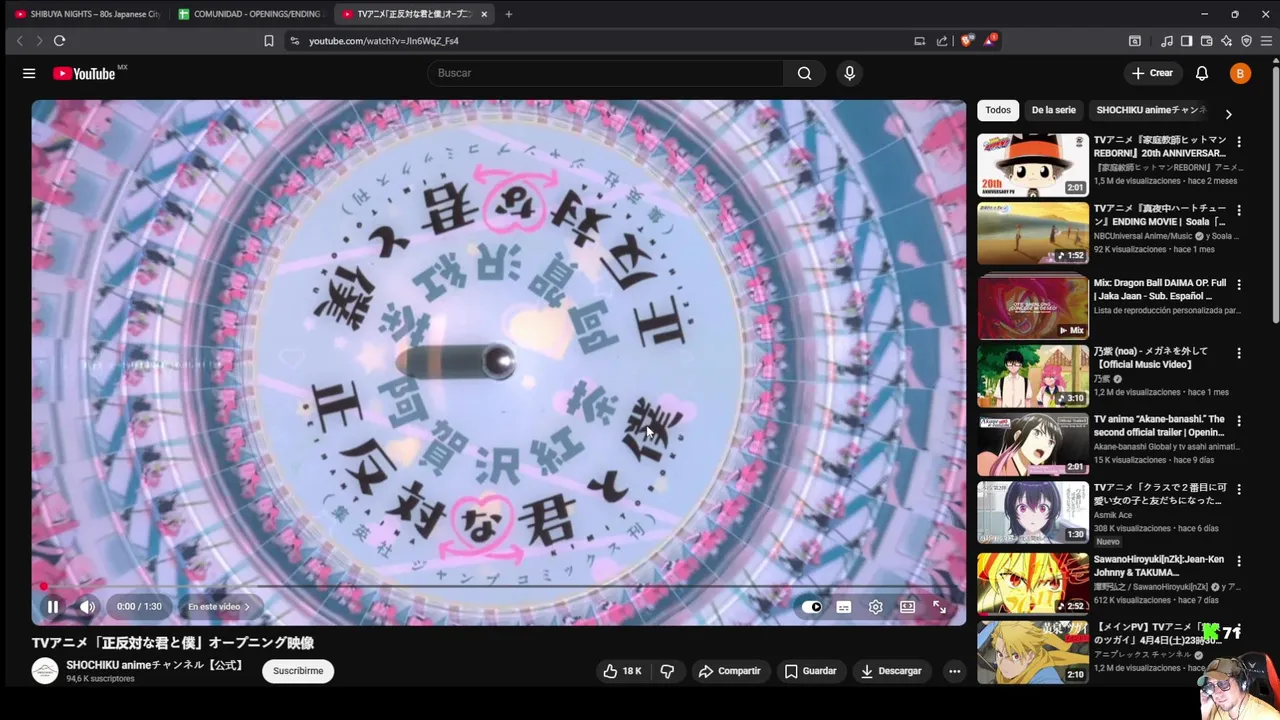Open SHOCHIKU anime channel name link
Image resolution: width=1280 pixels, height=720 pixels.
(x=155, y=665)
